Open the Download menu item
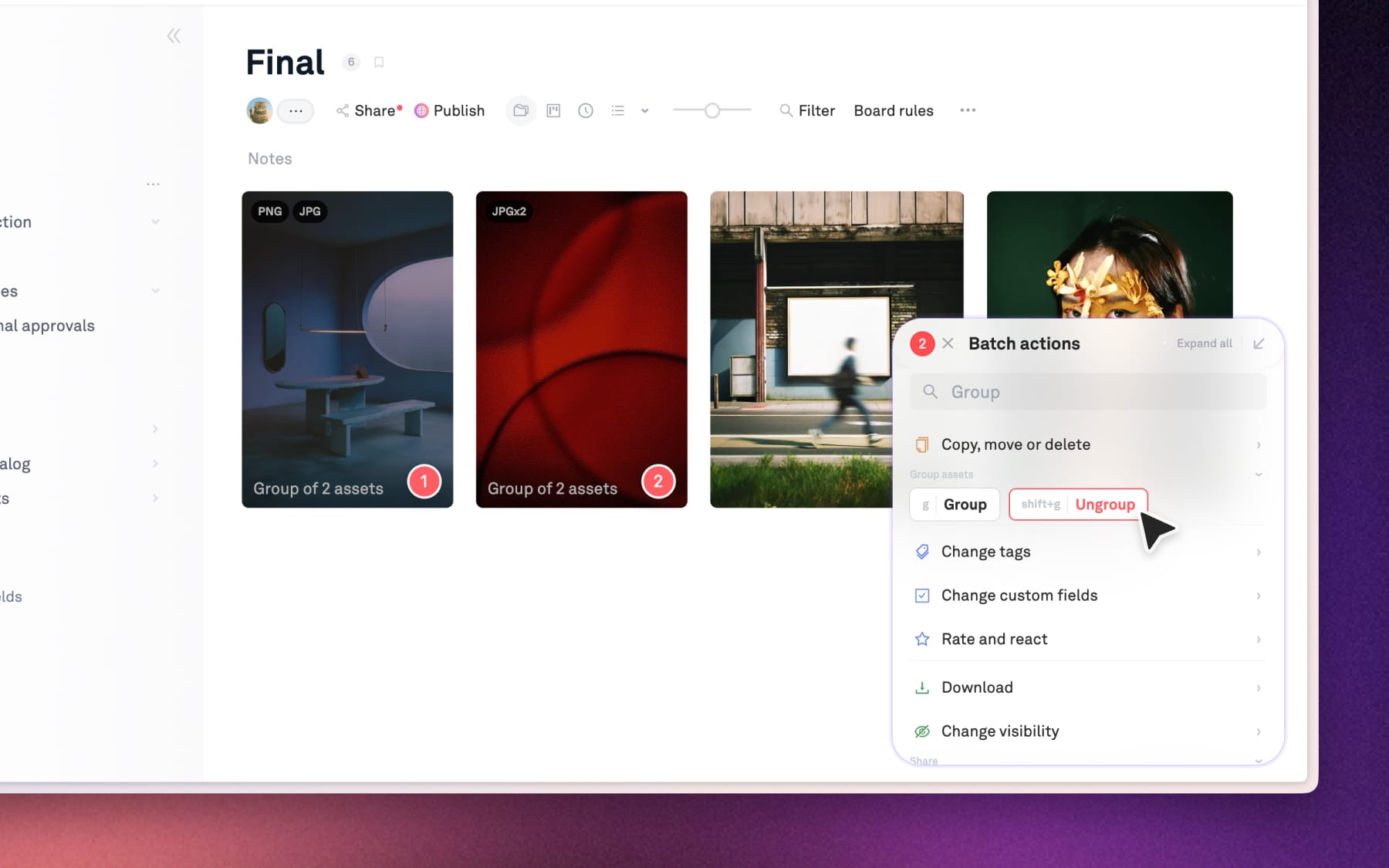This screenshot has width=1389, height=868. [977, 687]
